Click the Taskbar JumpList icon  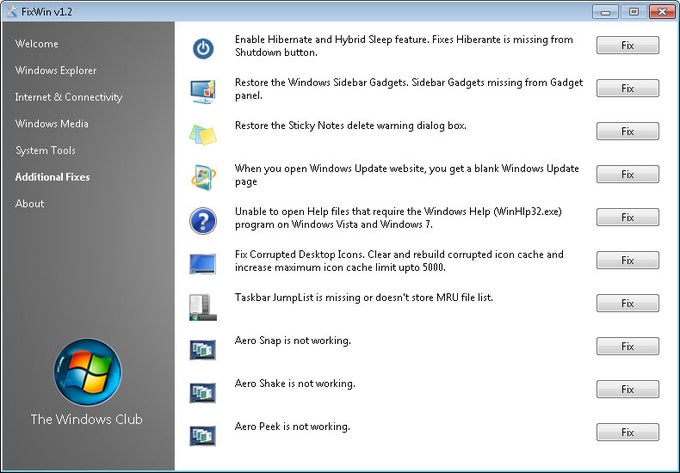coord(203,307)
